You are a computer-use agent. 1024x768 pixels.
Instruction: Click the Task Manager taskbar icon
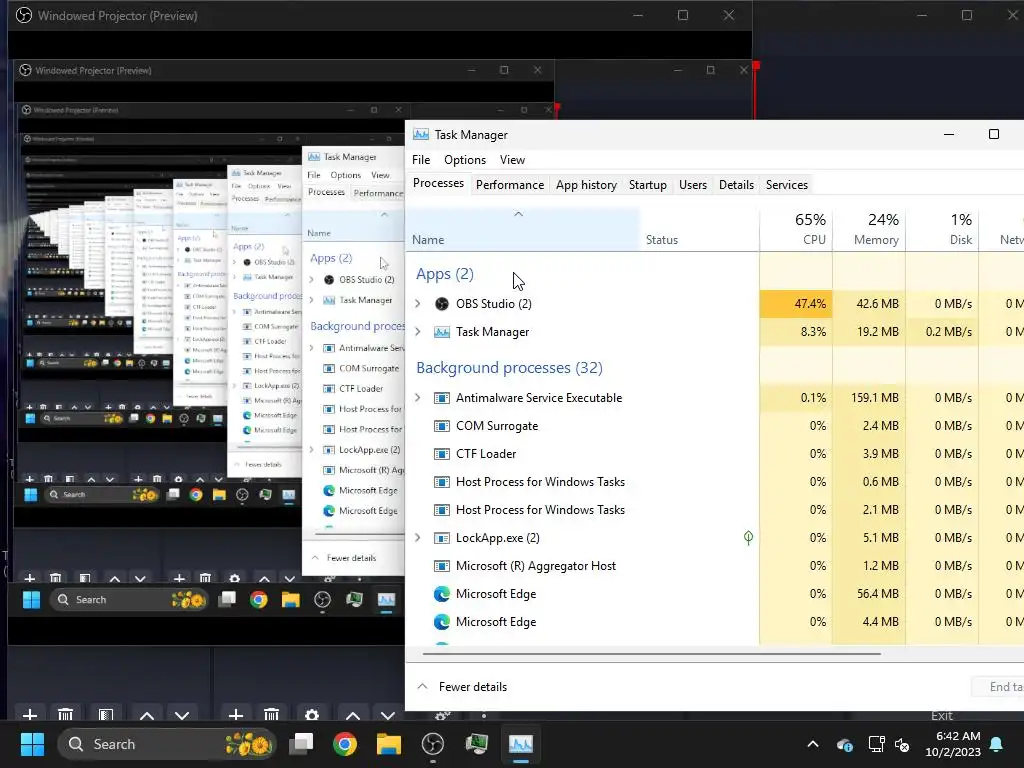[520, 744]
